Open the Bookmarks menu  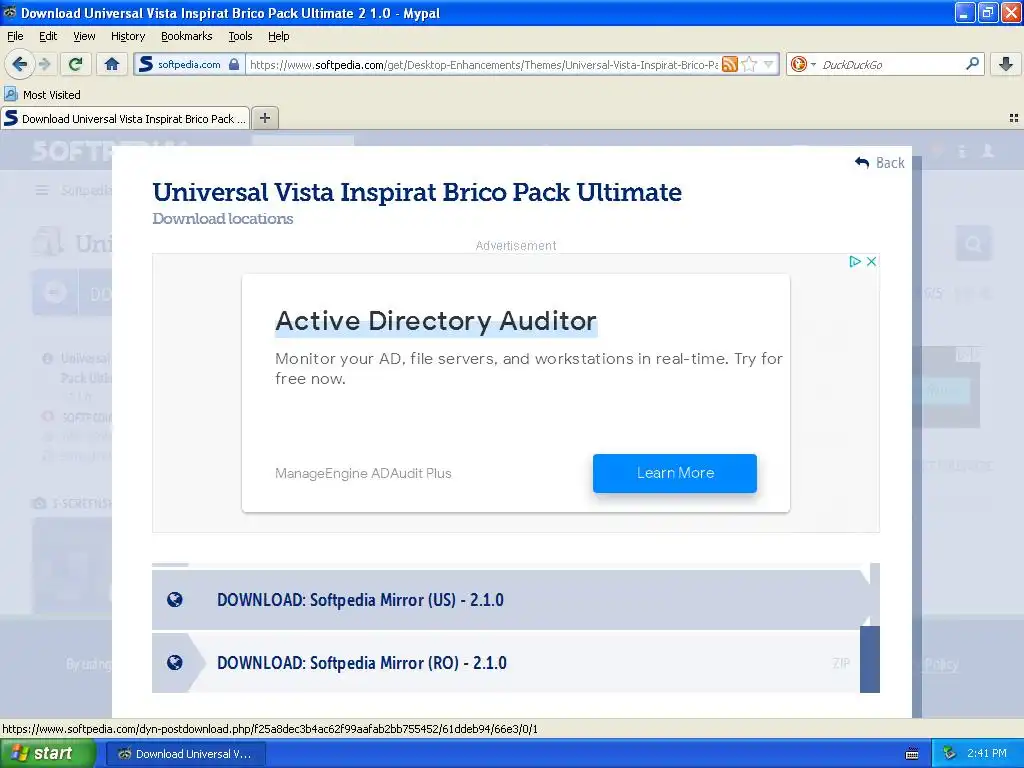click(x=186, y=36)
